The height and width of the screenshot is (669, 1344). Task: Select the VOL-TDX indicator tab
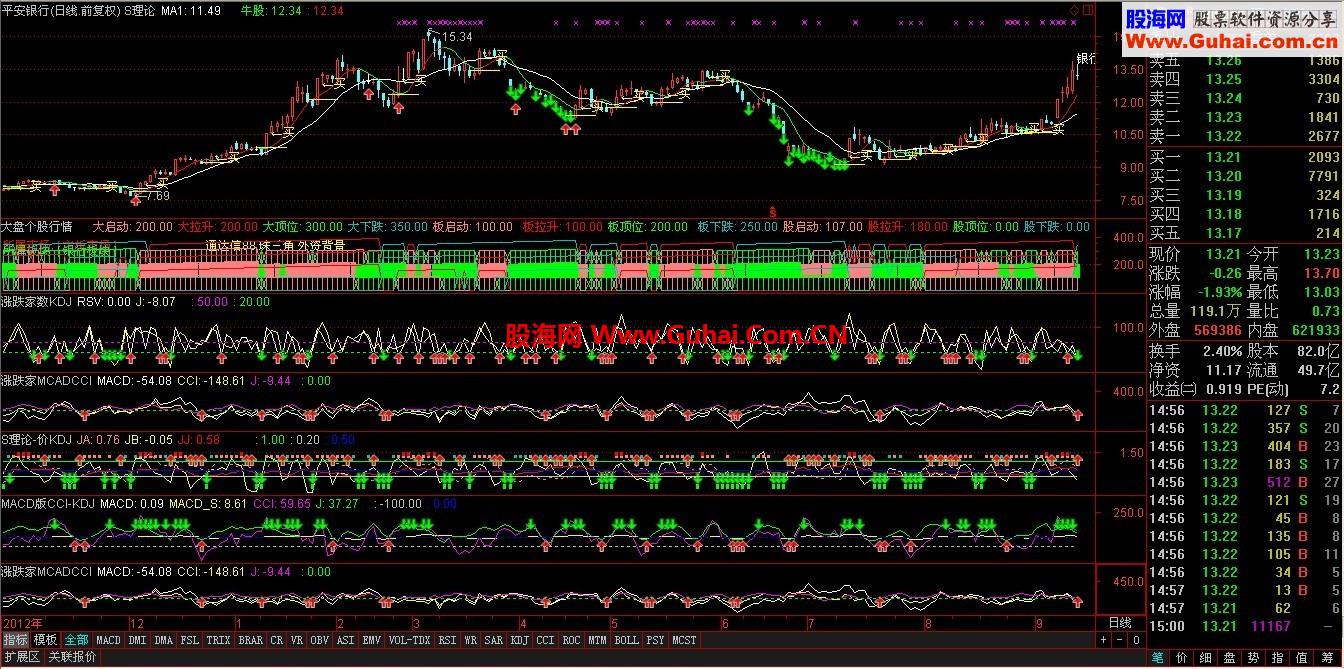(409, 640)
